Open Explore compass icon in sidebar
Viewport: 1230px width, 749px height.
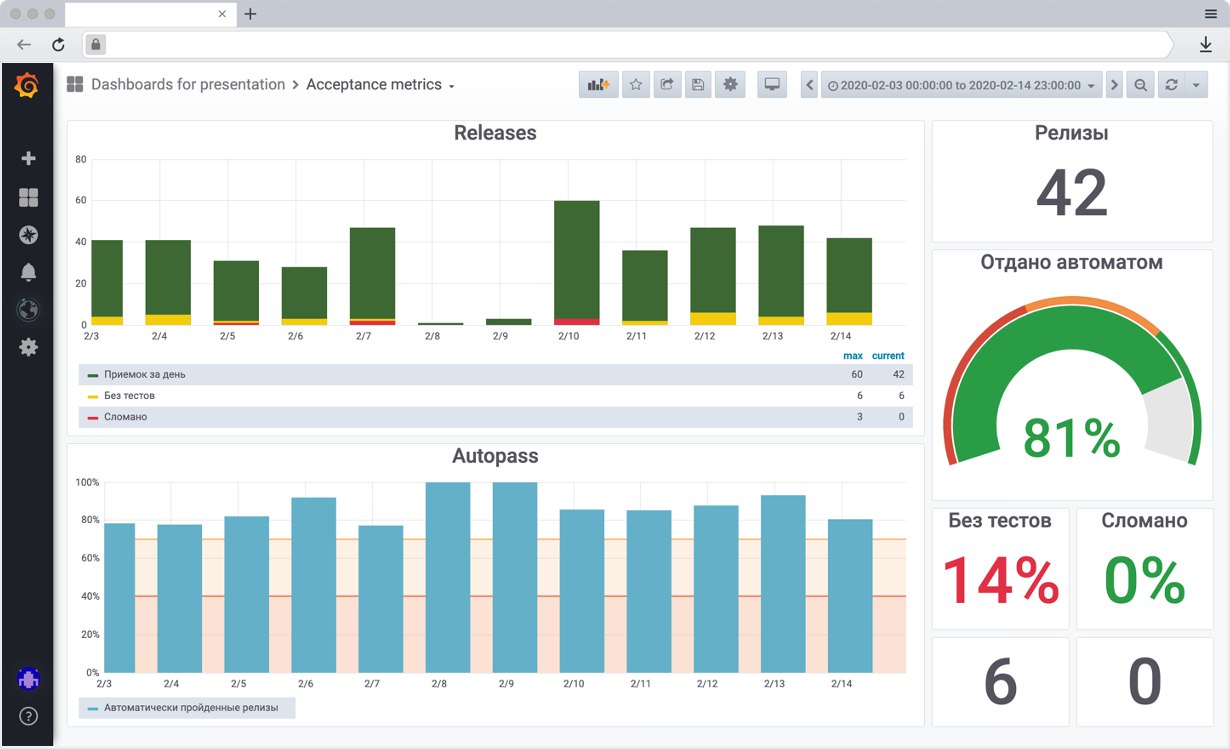[28, 235]
